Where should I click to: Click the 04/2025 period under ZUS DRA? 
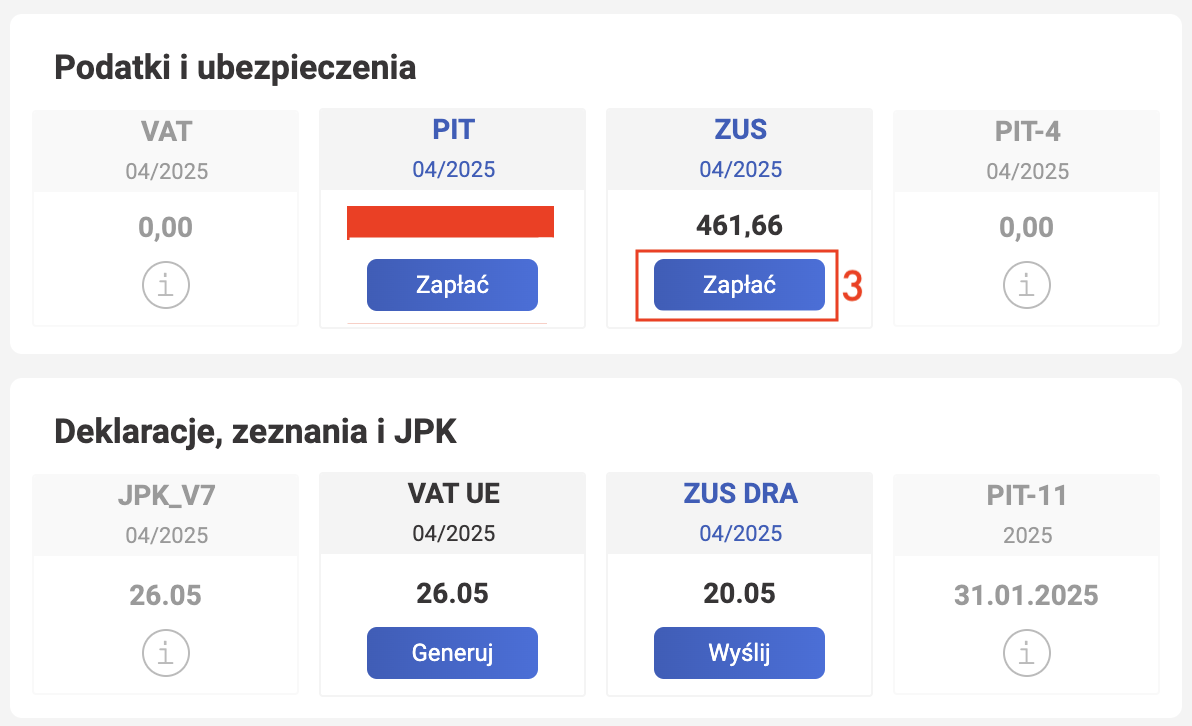coord(740,534)
